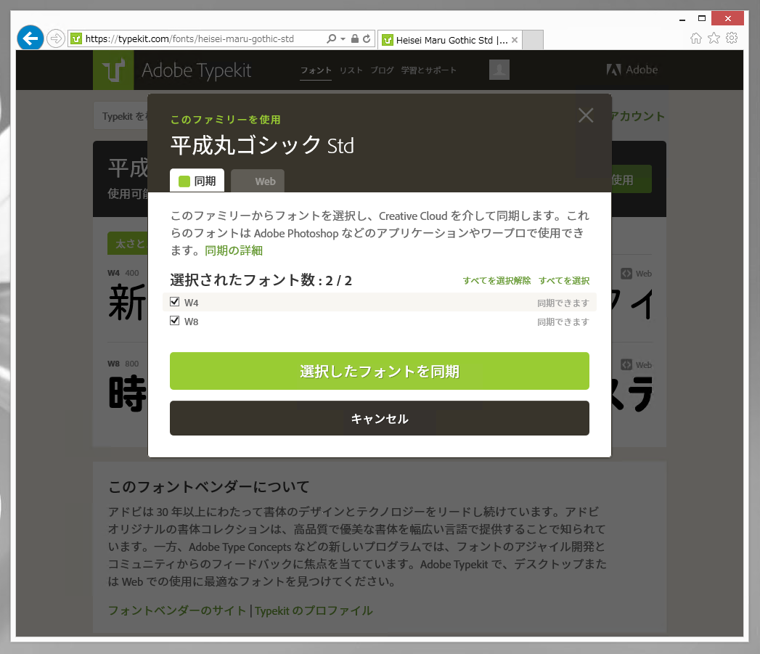Open the Typekit のプロファイル link
The width and height of the screenshot is (760, 654).
[314, 610]
